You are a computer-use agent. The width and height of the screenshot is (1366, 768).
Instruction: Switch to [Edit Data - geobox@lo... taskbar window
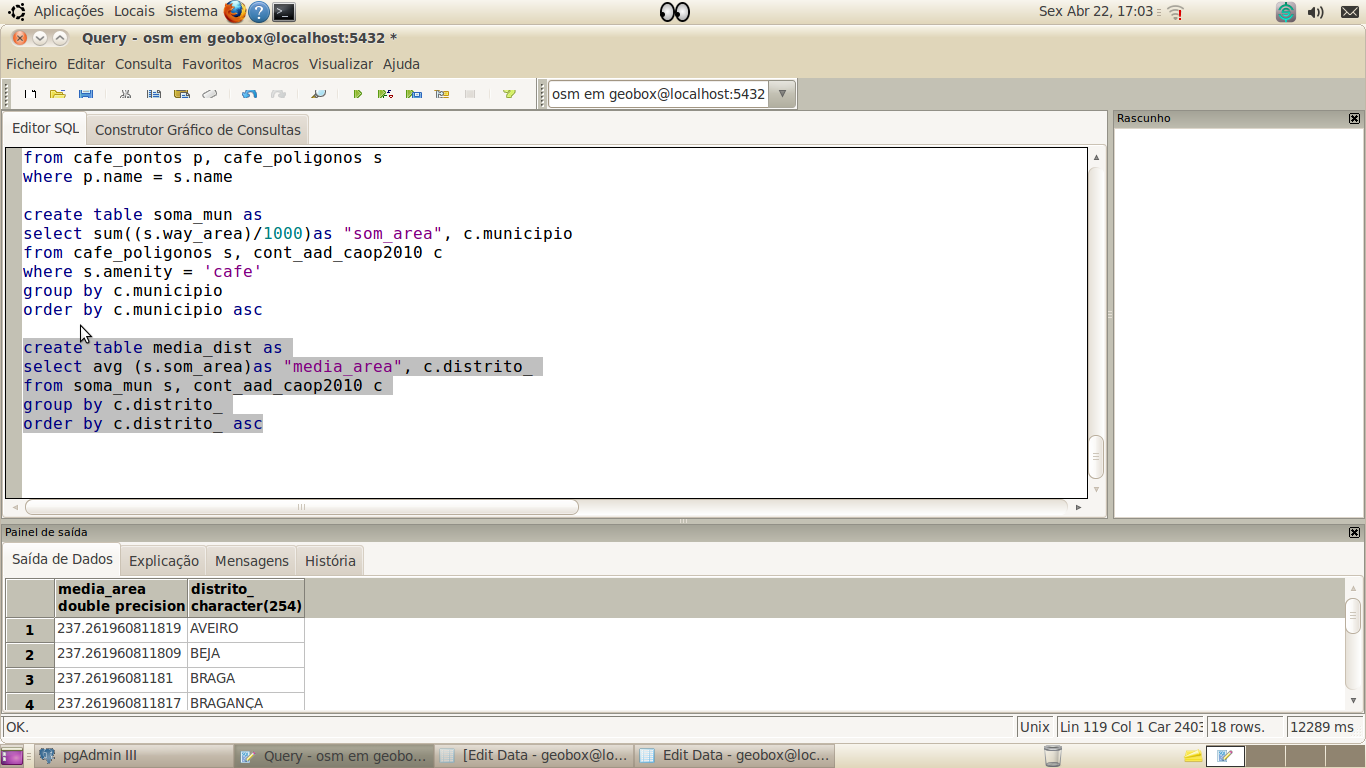tap(535, 756)
